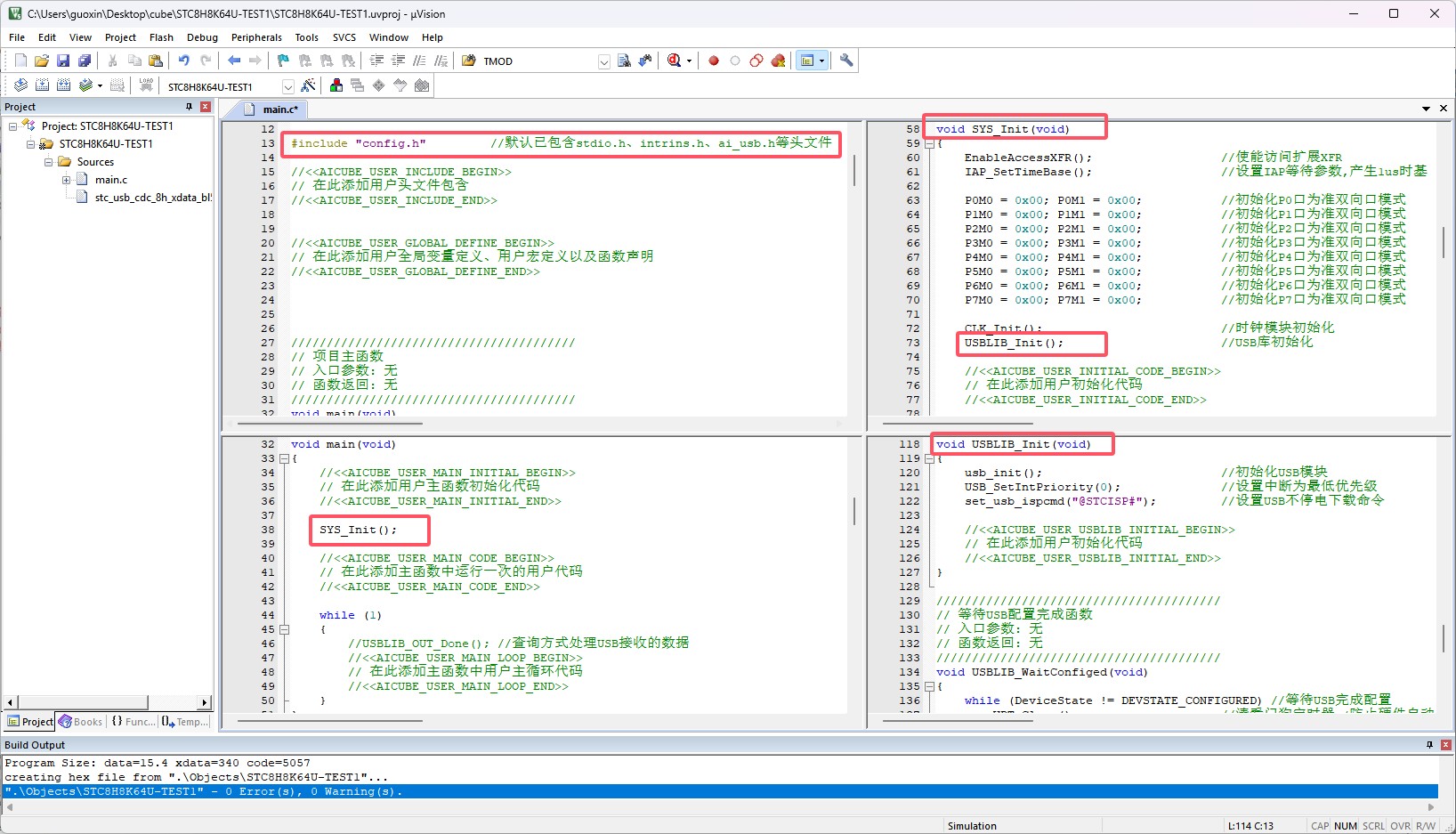Select stc_usb_cdc_8h_xdata_bl file in tree
Screen dimensions: 1456x834
click(x=152, y=198)
